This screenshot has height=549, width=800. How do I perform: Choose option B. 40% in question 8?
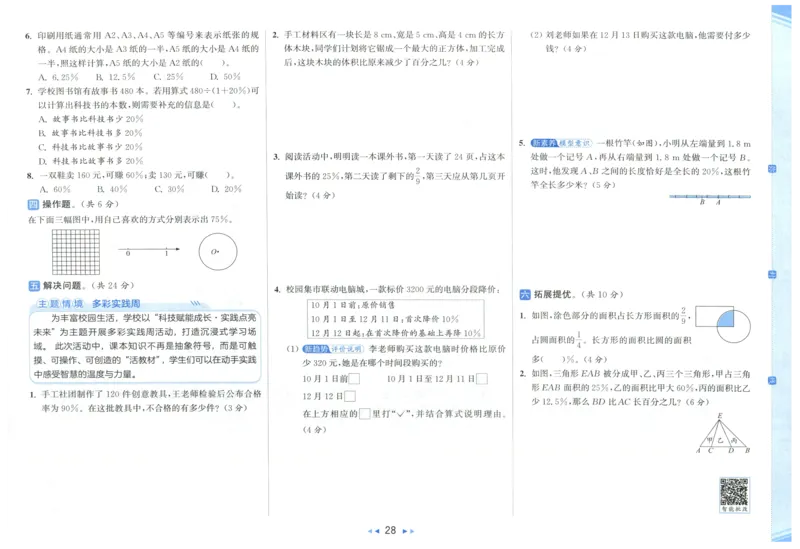pos(112,189)
